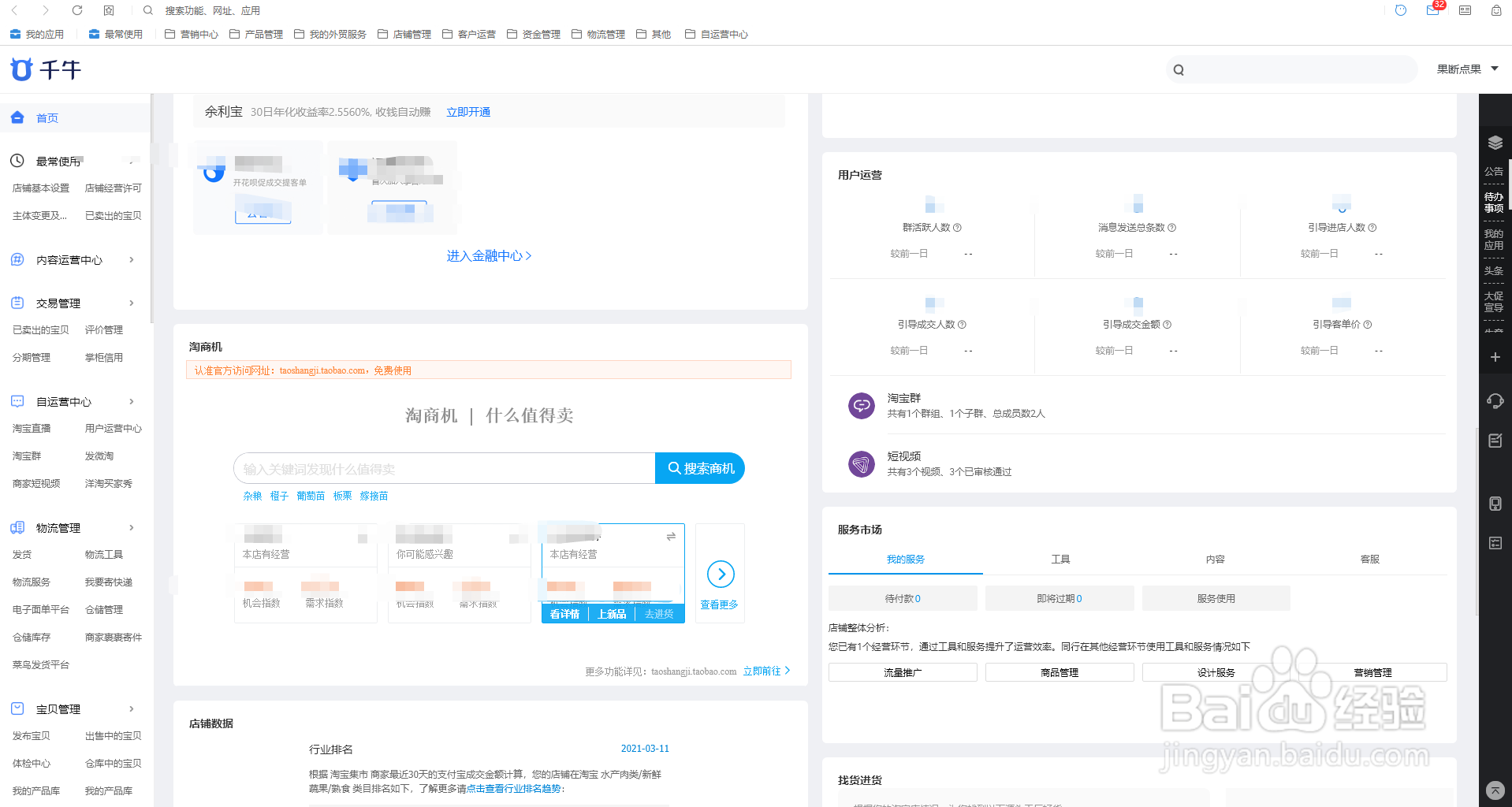This screenshot has width=1512, height=807.
Task: Open the mail inbox with 32 badge
Action: (x=1433, y=10)
